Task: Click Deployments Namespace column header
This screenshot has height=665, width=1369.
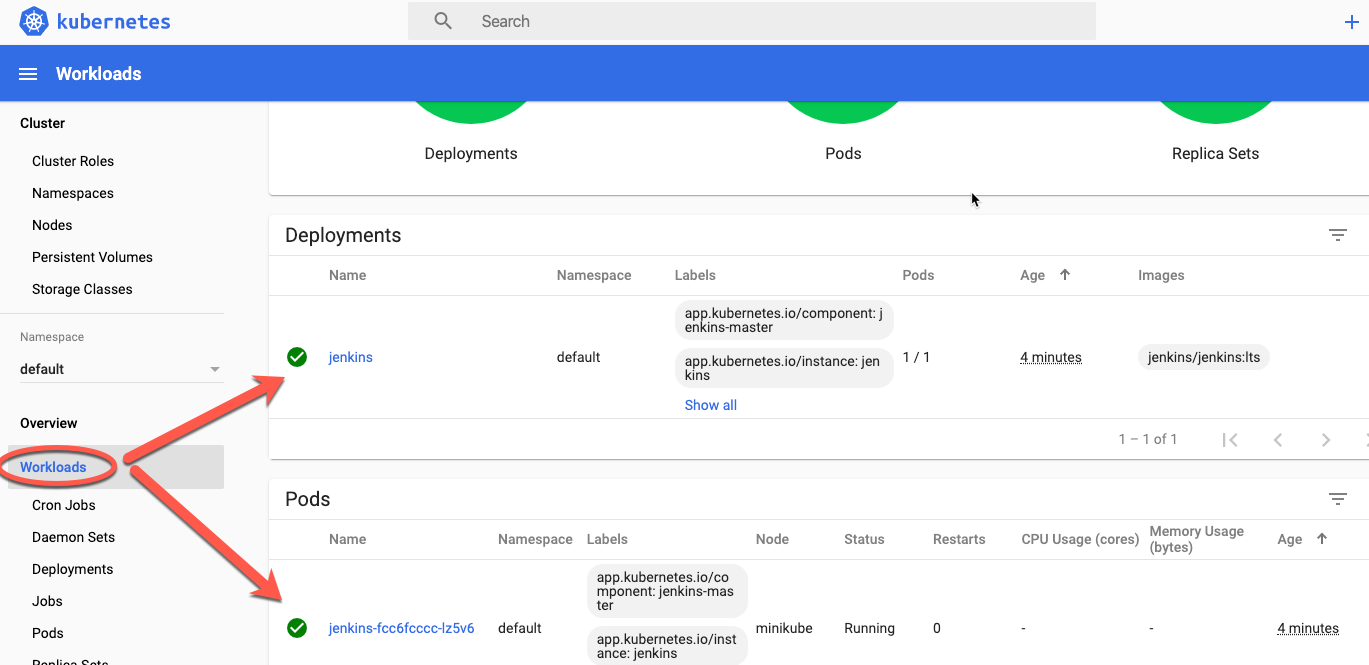Action: [x=594, y=275]
